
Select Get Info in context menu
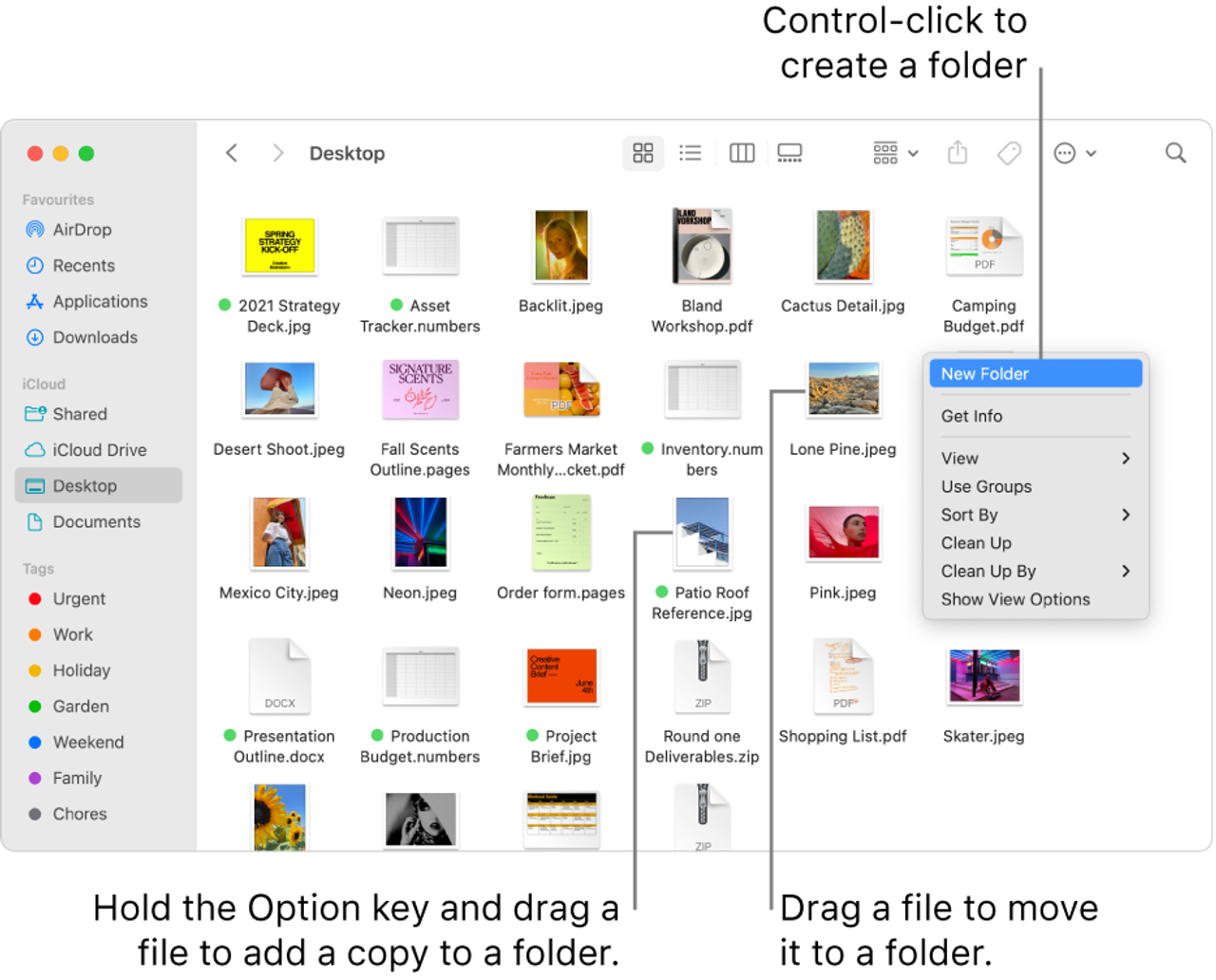[x=972, y=416]
